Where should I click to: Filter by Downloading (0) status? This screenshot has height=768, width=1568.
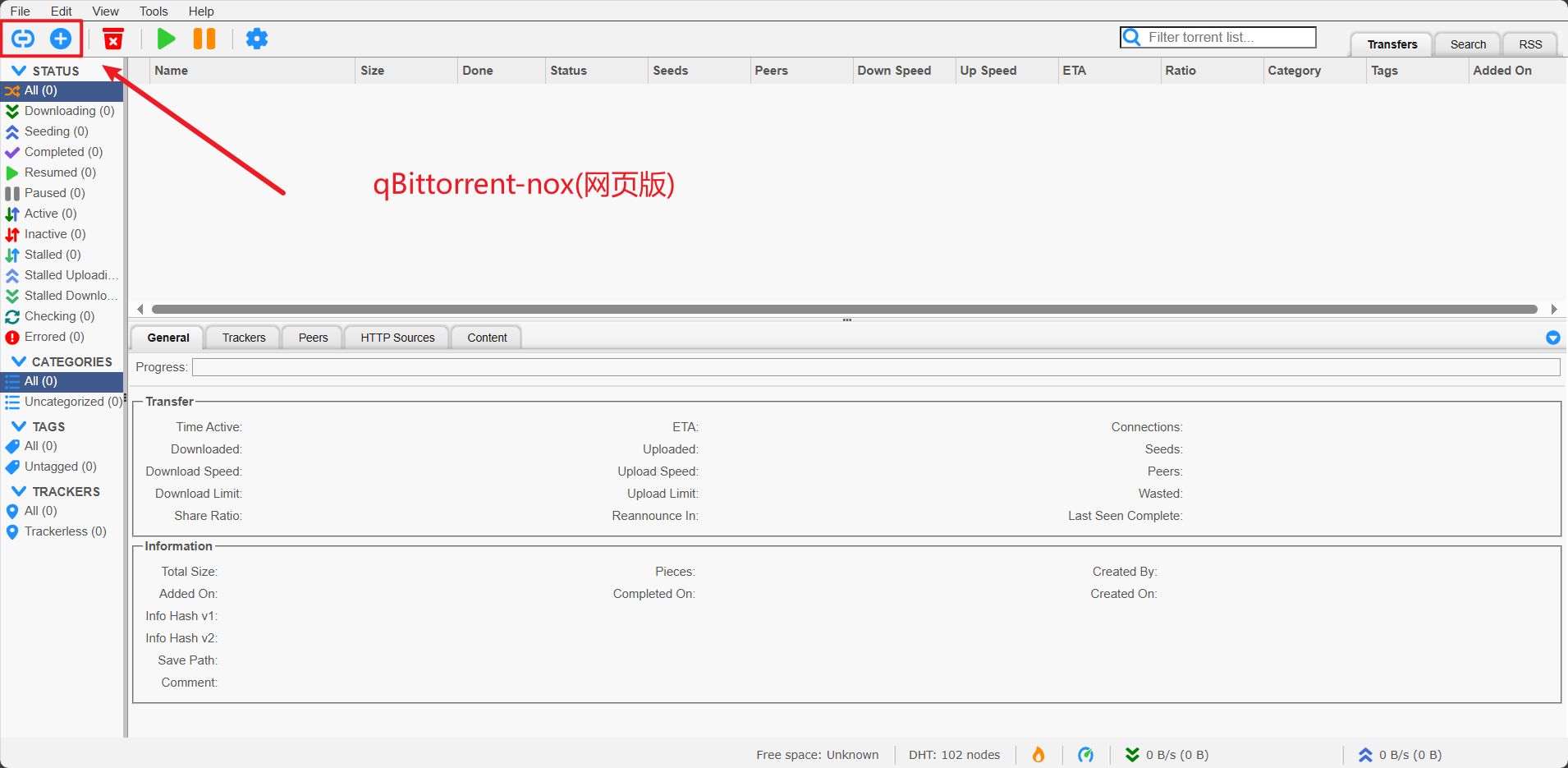(62, 111)
